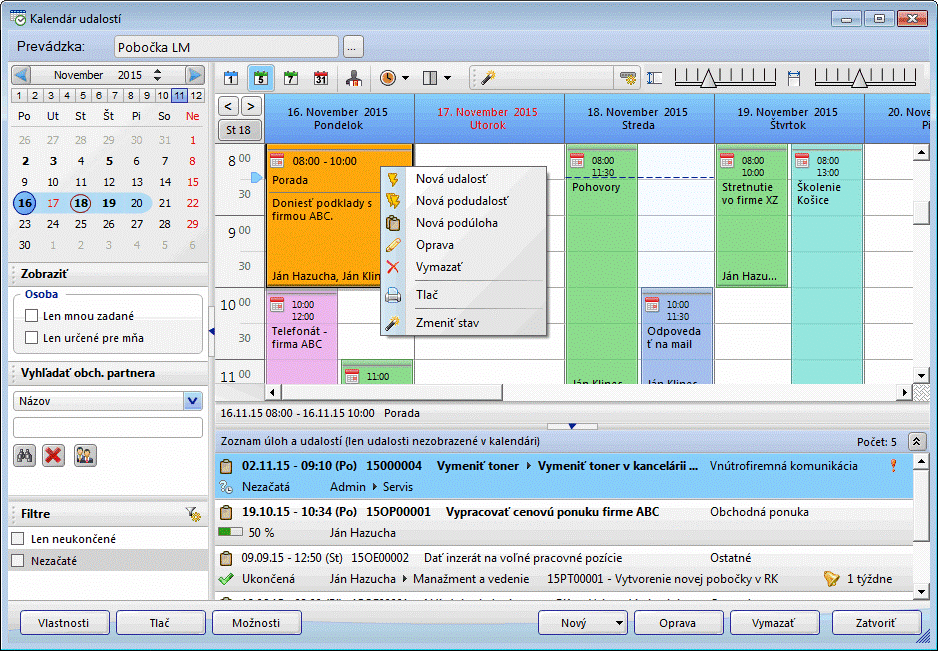Click the calendar icon in Školenie Košice event
Image resolution: width=938 pixels, height=651 pixels.
point(802,160)
